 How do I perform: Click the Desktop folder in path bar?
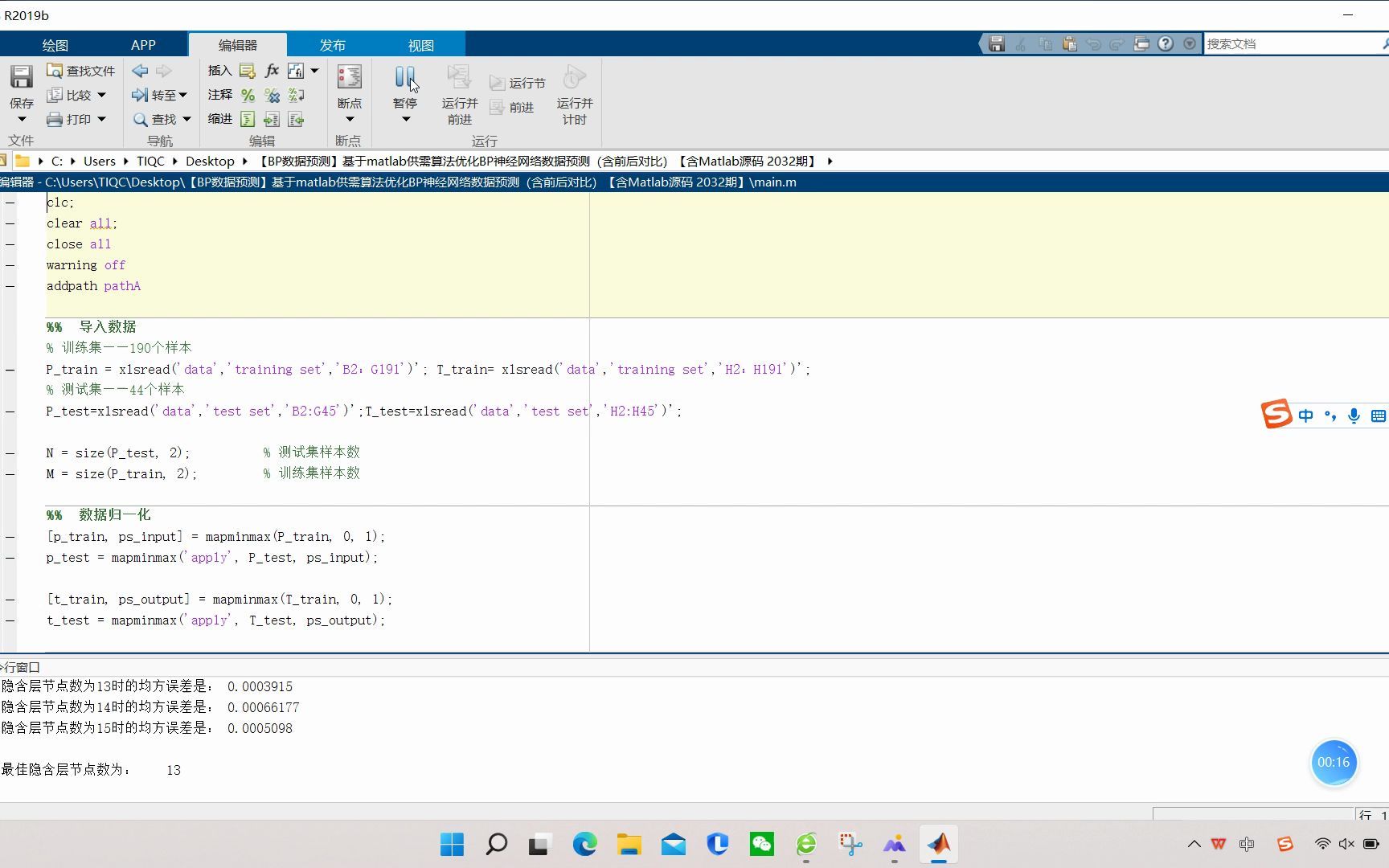[210, 162]
